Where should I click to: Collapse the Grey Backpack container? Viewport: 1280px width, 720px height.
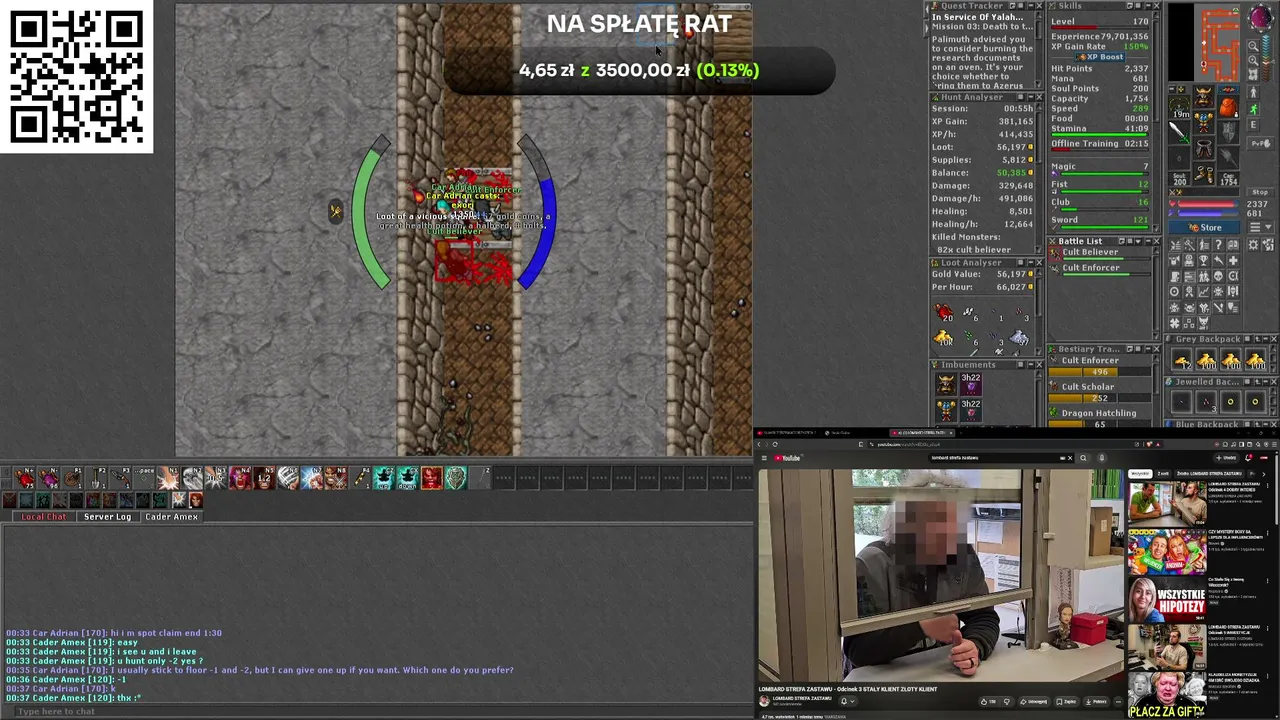[1264, 340]
